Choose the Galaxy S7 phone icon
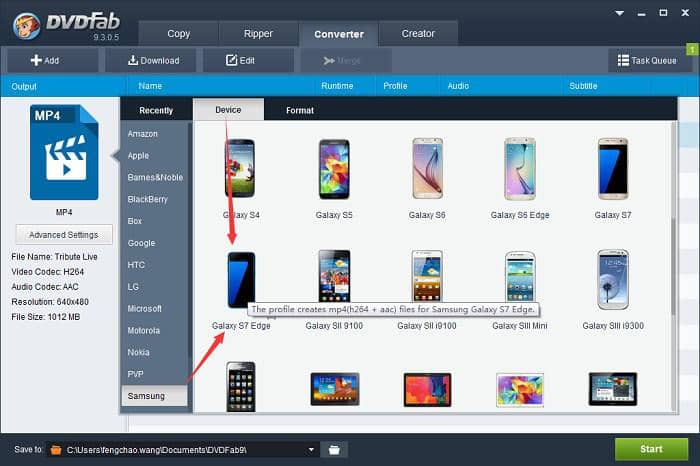 click(613, 168)
